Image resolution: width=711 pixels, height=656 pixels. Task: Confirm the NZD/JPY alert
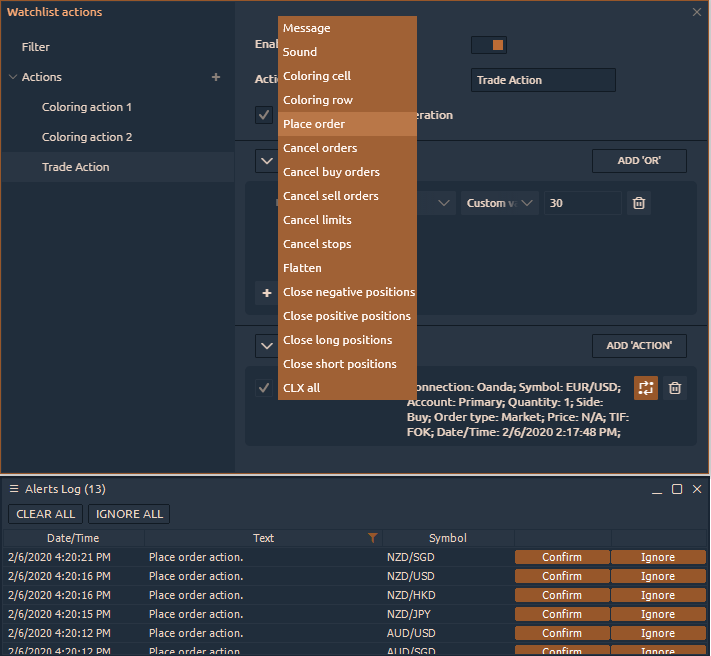562,614
